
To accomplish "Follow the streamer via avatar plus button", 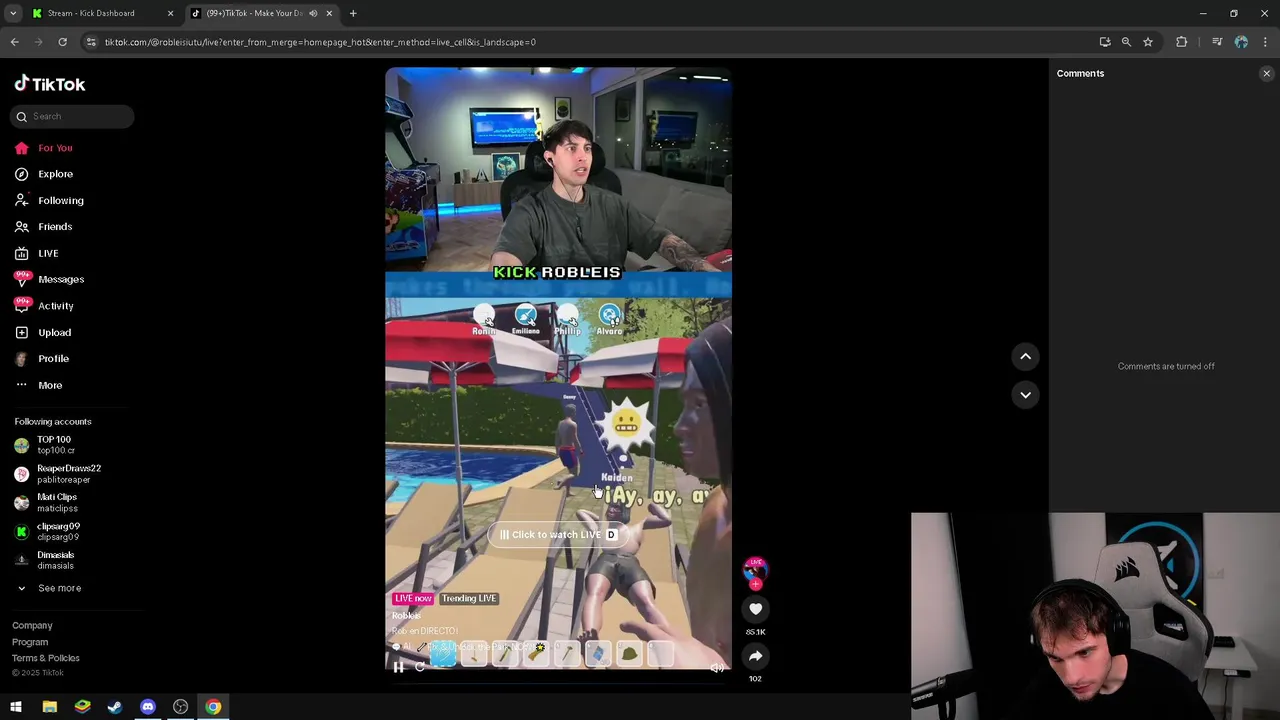I will pos(755,583).
